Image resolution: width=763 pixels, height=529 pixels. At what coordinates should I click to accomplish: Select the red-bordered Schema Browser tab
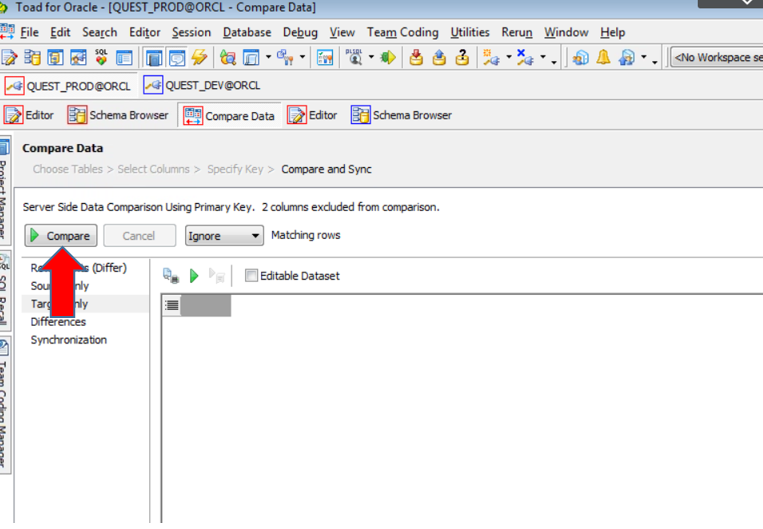pos(118,115)
